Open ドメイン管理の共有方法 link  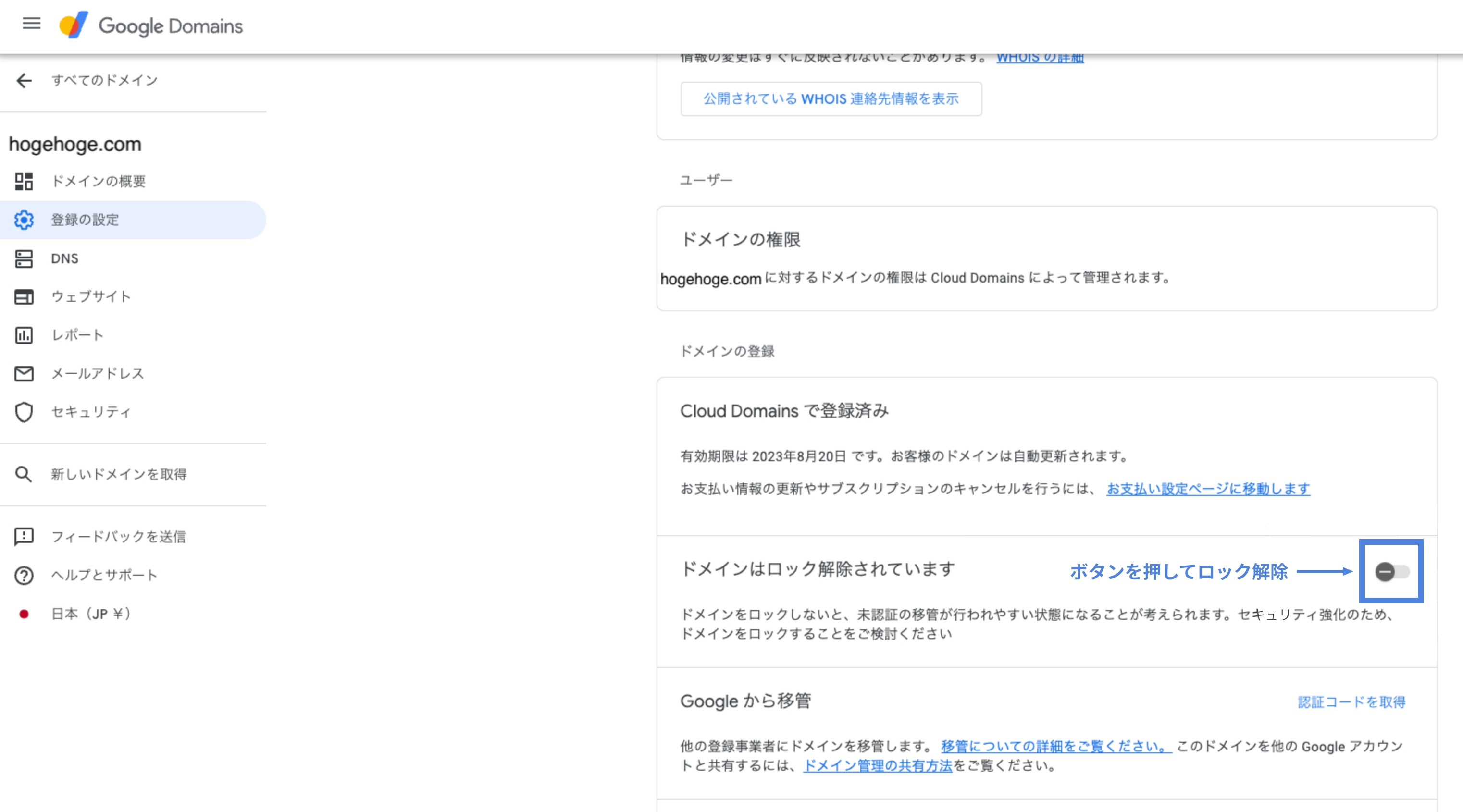click(x=878, y=765)
